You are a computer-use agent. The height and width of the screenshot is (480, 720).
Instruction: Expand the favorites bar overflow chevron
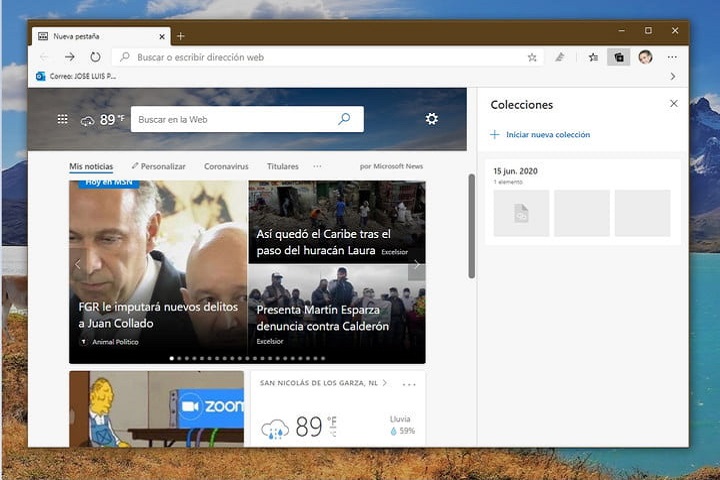672,76
